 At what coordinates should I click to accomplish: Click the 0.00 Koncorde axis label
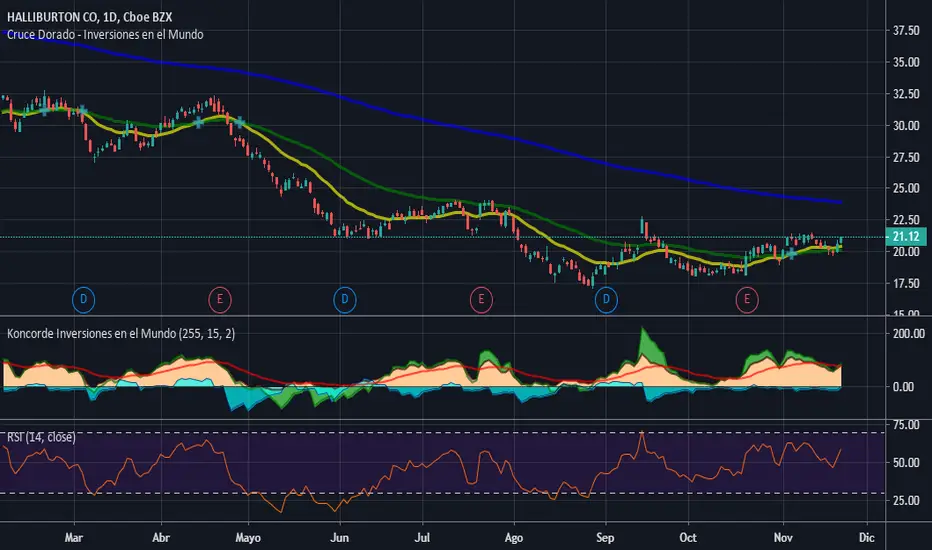click(x=903, y=386)
